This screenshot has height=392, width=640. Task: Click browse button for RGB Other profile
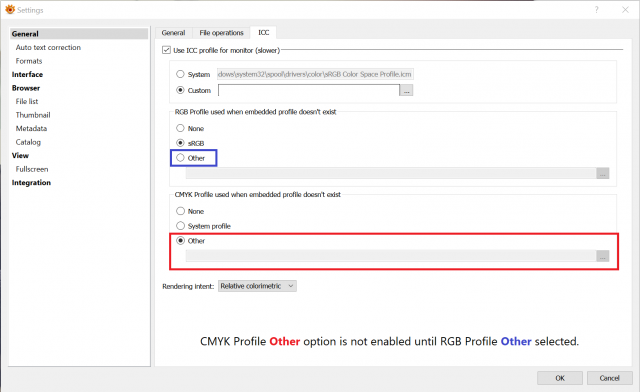602,173
